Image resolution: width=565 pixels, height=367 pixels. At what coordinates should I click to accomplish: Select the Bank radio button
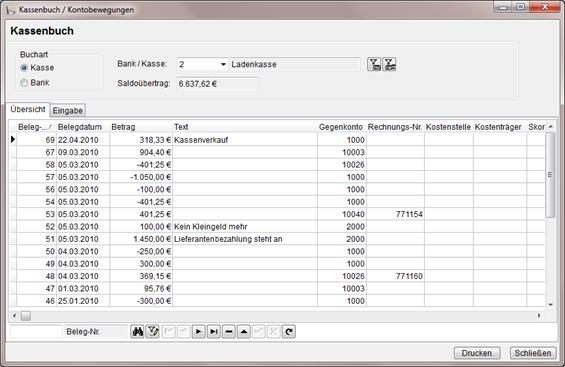(x=24, y=83)
